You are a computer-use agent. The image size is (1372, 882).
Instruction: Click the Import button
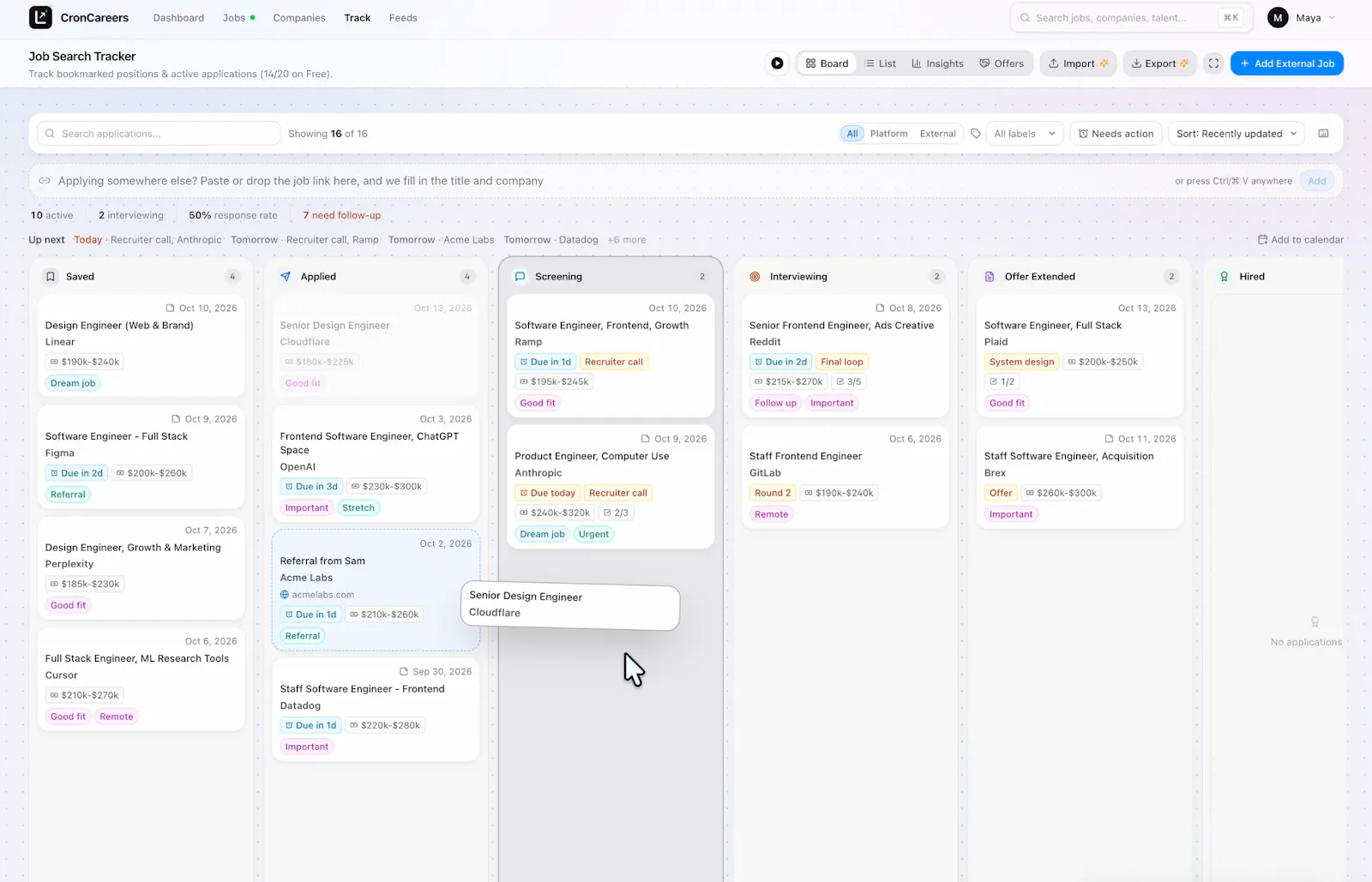click(1078, 63)
